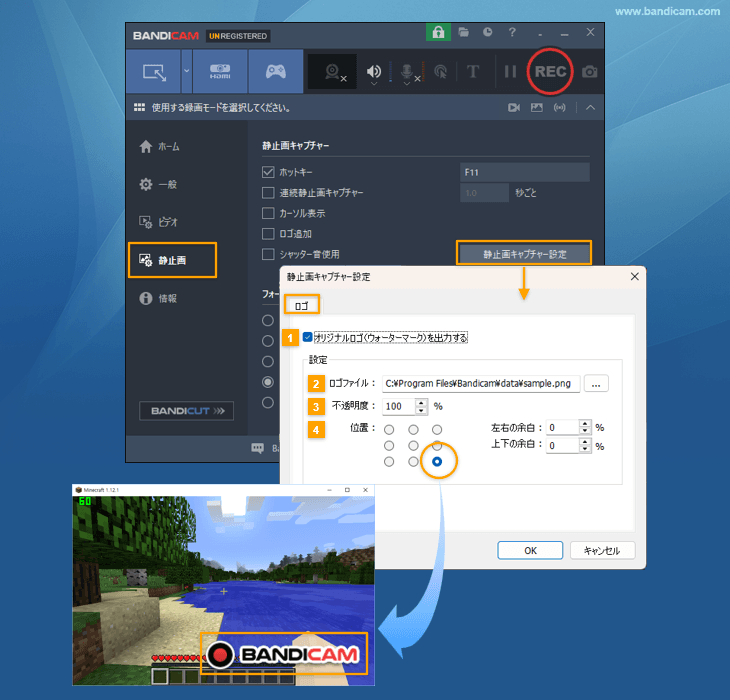
Task: Increase 左右の余白 with up arrow
Action: [x=585, y=424]
